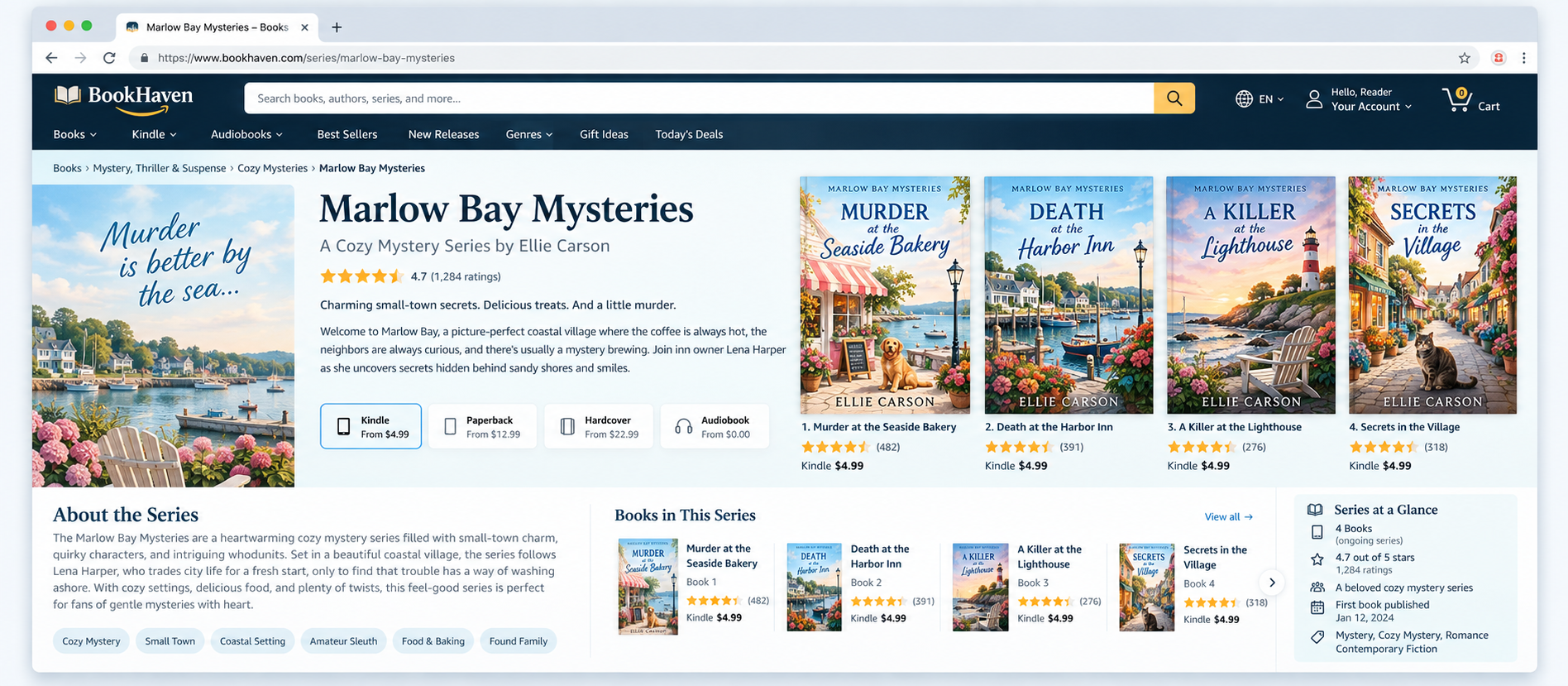The width and height of the screenshot is (1568, 686).
Task: Open A Killer at the Lighthouse large cover
Action: click(1250, 295)
